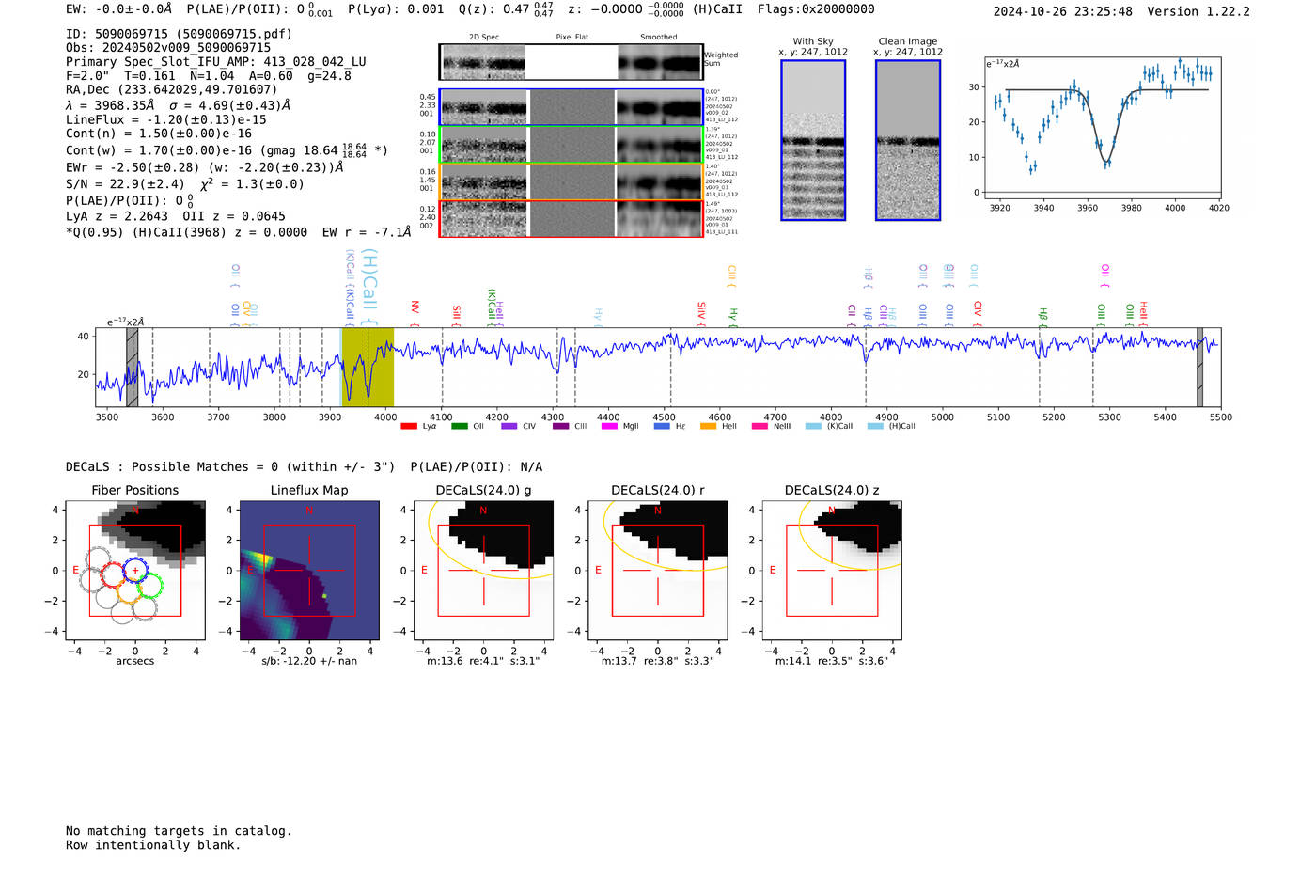Click the blue dashed fiber circle
The width and height of the screenshot is (1316, 896).
135,570
